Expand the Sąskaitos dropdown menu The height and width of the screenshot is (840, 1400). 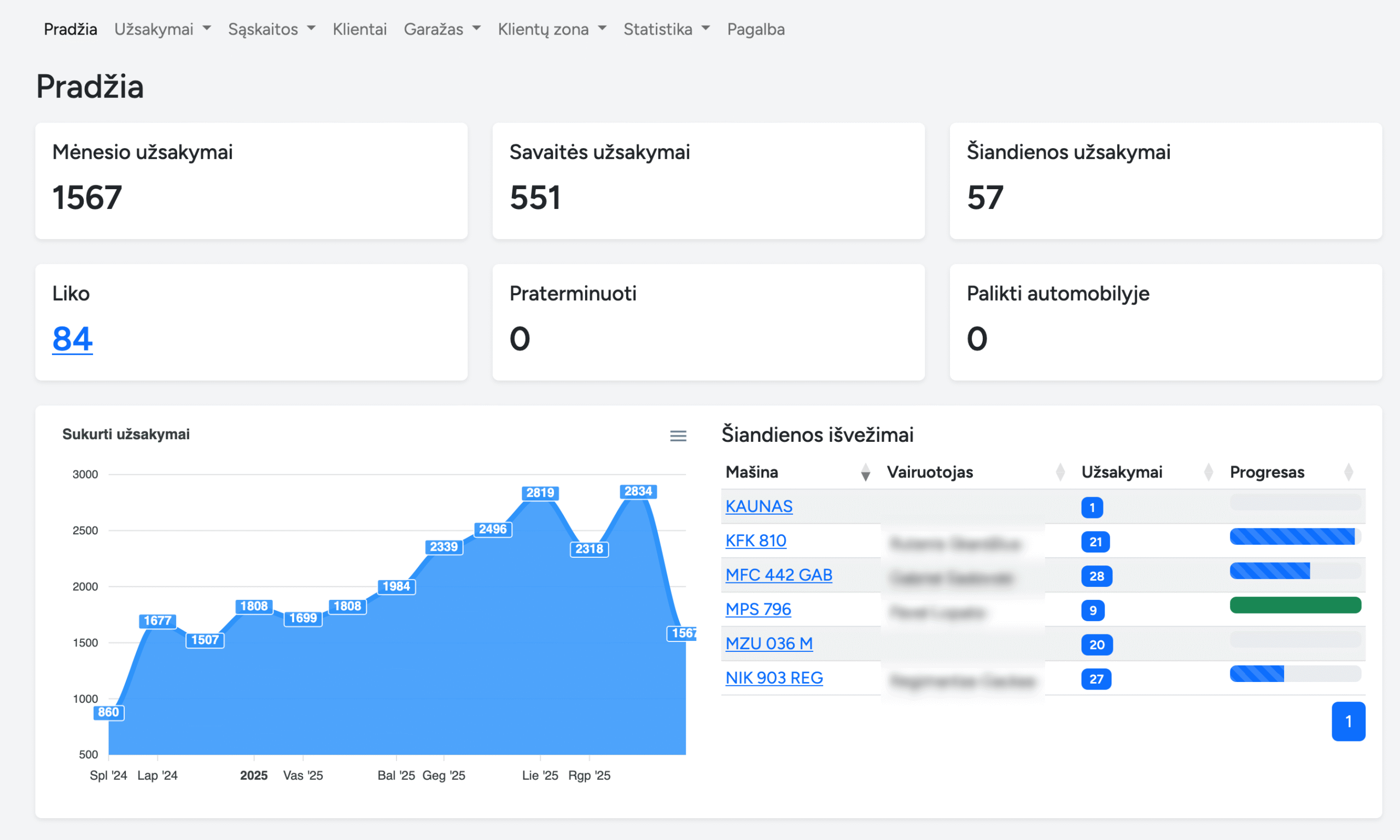point(272,29)
